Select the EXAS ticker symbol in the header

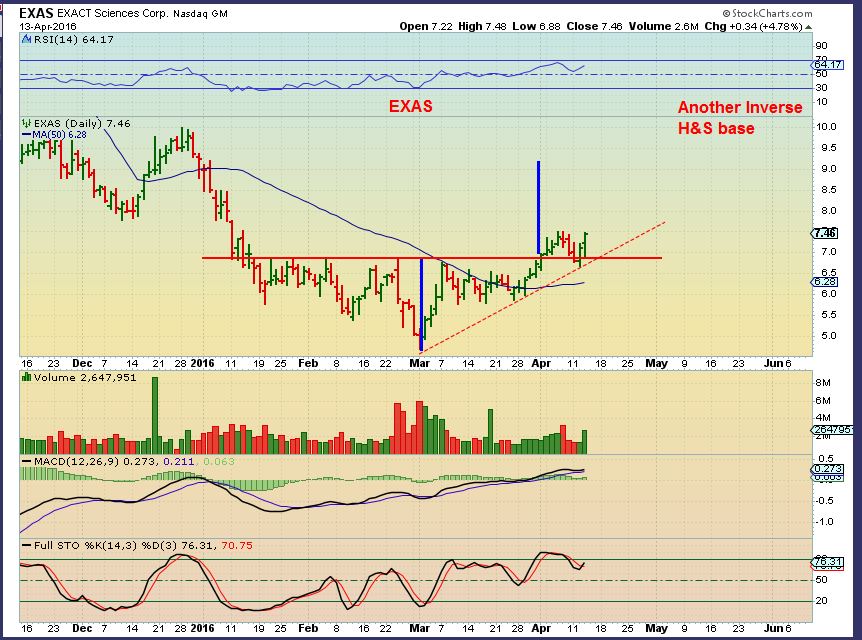pyautogui.click(x=36, y=13)
